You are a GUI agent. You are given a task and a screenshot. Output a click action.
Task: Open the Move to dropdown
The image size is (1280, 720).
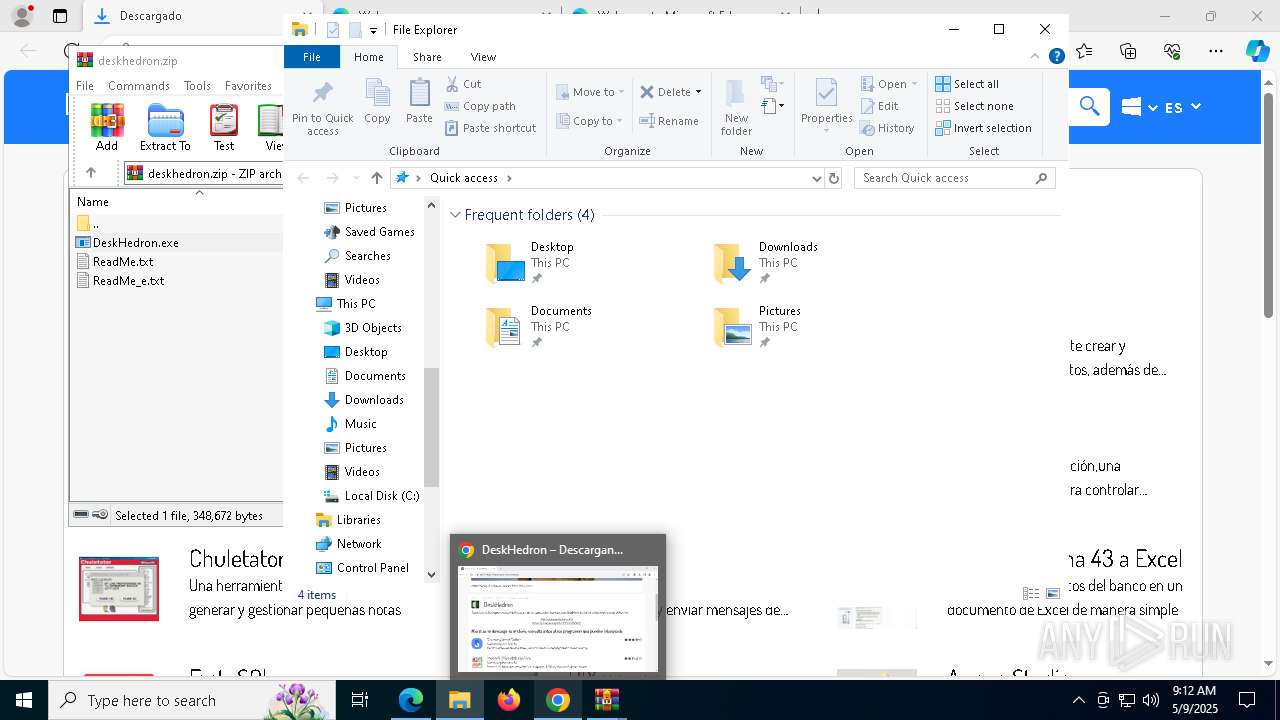(x=590, y=92)
